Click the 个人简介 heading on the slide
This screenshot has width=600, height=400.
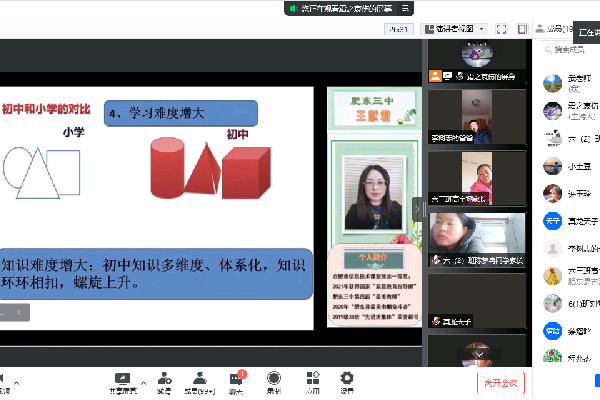point(373,257)
